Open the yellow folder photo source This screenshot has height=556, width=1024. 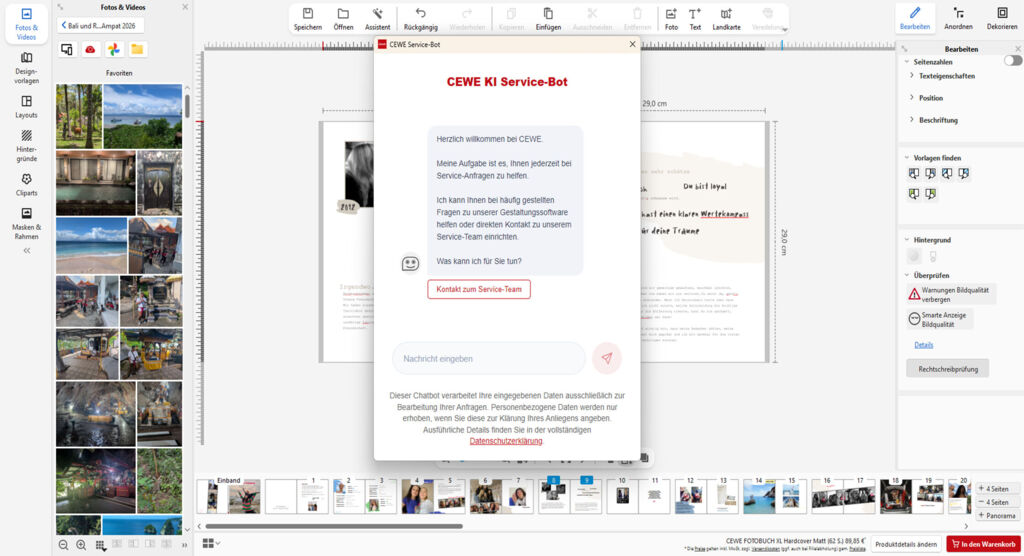[x=137, y=50]
